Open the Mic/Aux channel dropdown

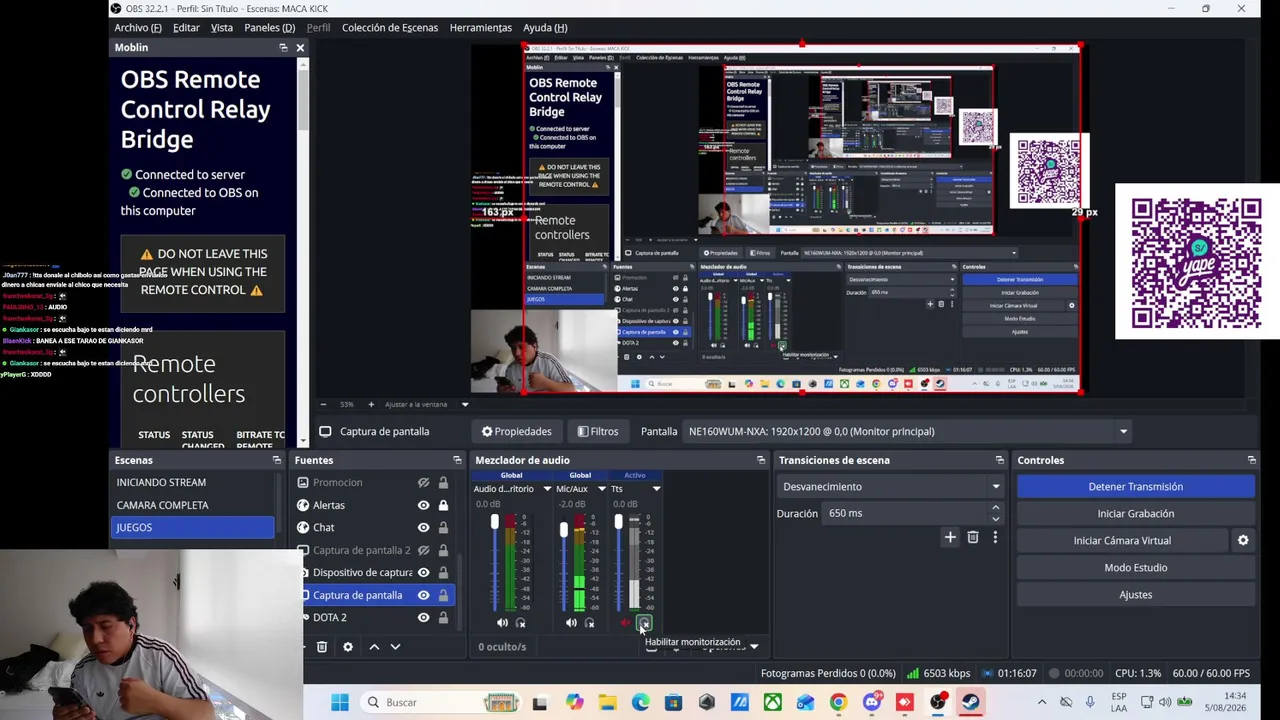601,489
